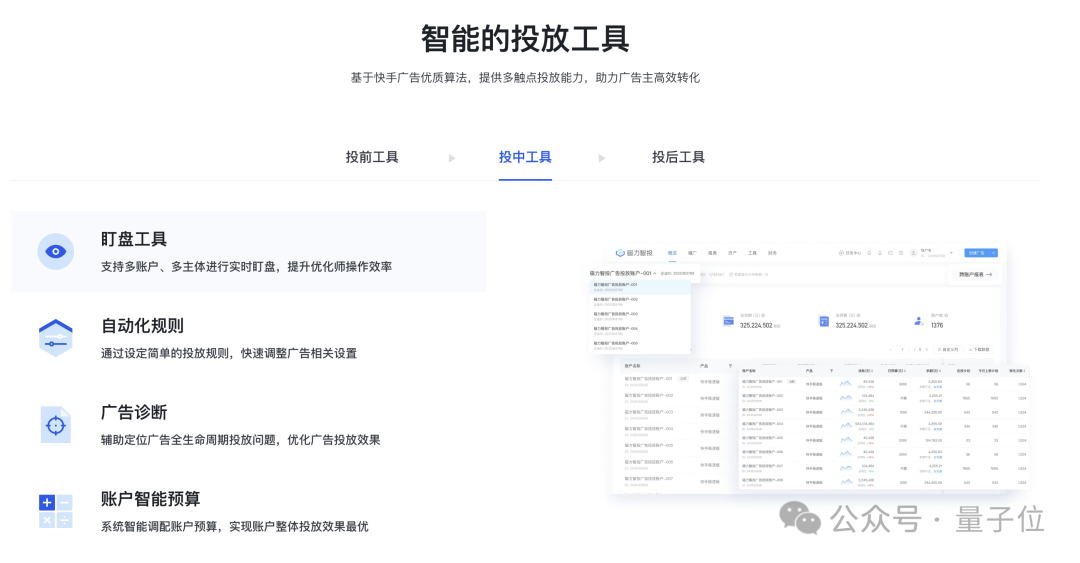Click the slider icon for 自动化规则
Image resolution: width=1080 pixels, height=563 pixels.
pyautogui.click(x=56, y=338)
